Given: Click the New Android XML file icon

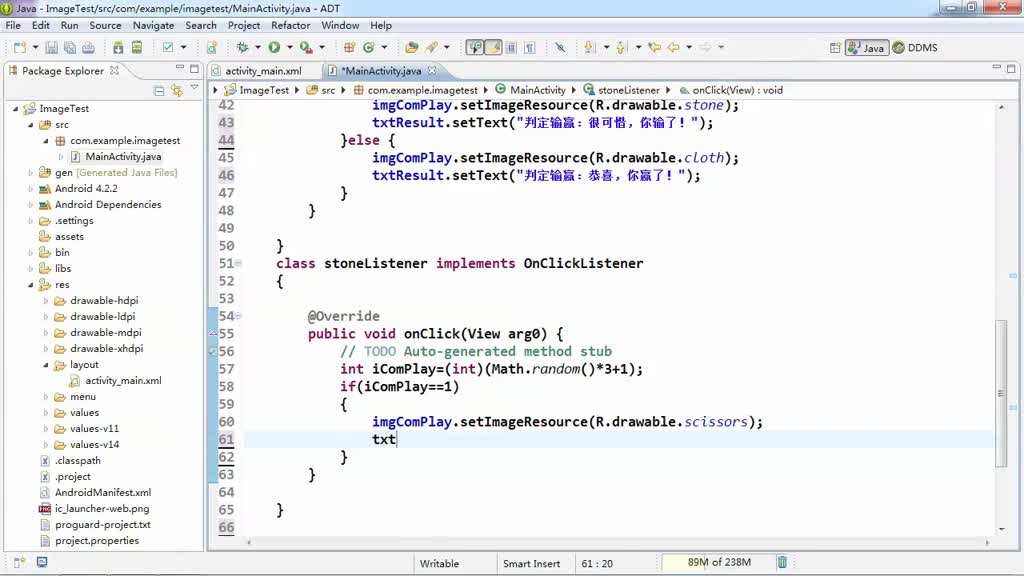Looking at the screenshot, I should click(x=212, y=48).
